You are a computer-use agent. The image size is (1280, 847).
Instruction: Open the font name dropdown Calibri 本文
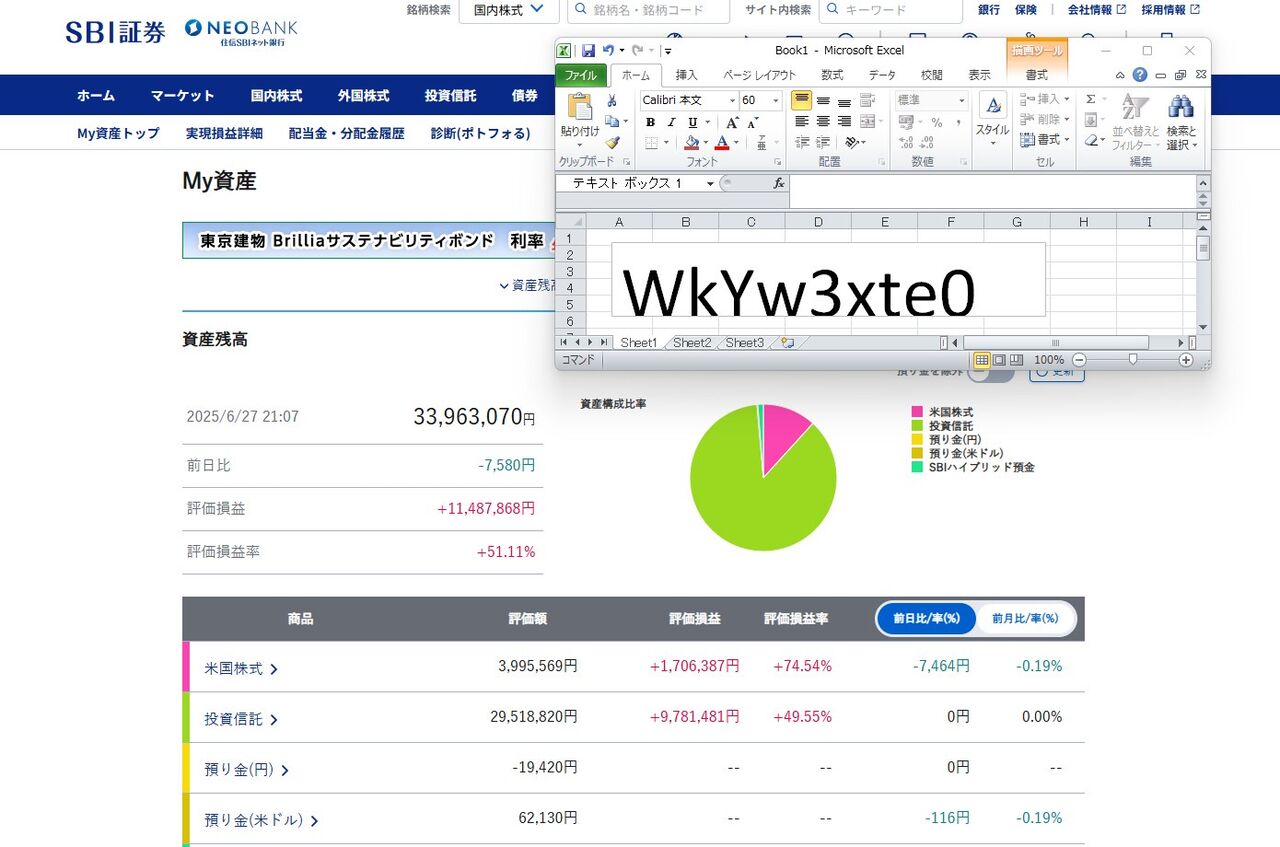click(x=732, y=100)
